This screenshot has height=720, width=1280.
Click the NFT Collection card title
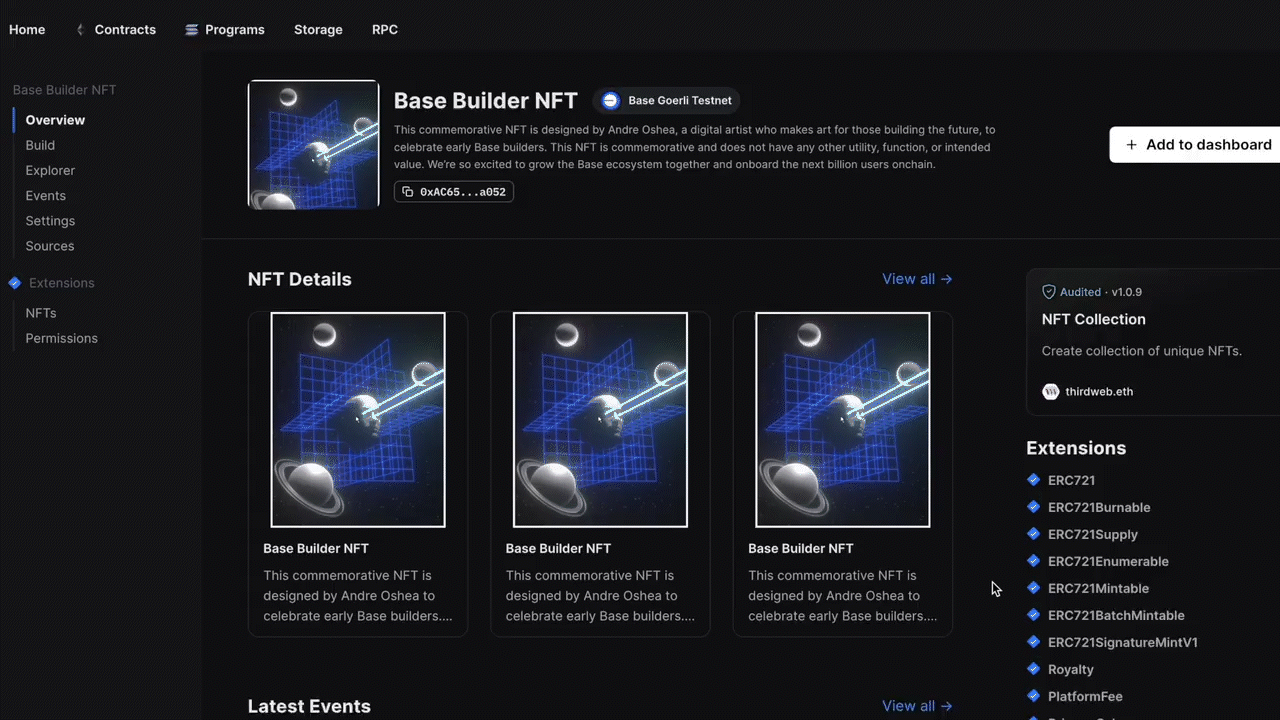1094,319
